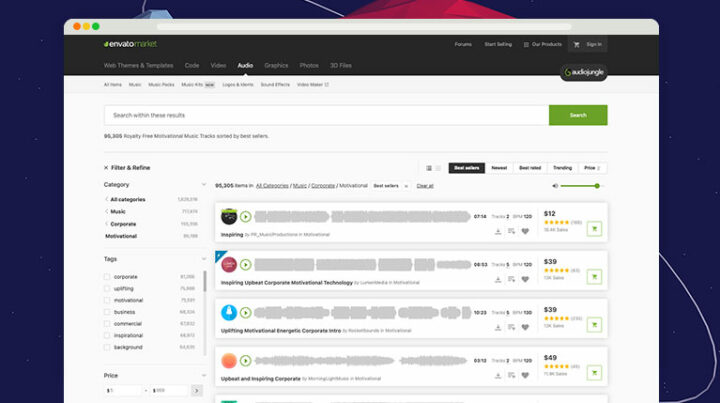This screenshot has width=720, height=403.
Task: Adjust the green volume slider
Action: tap(580, 186)
